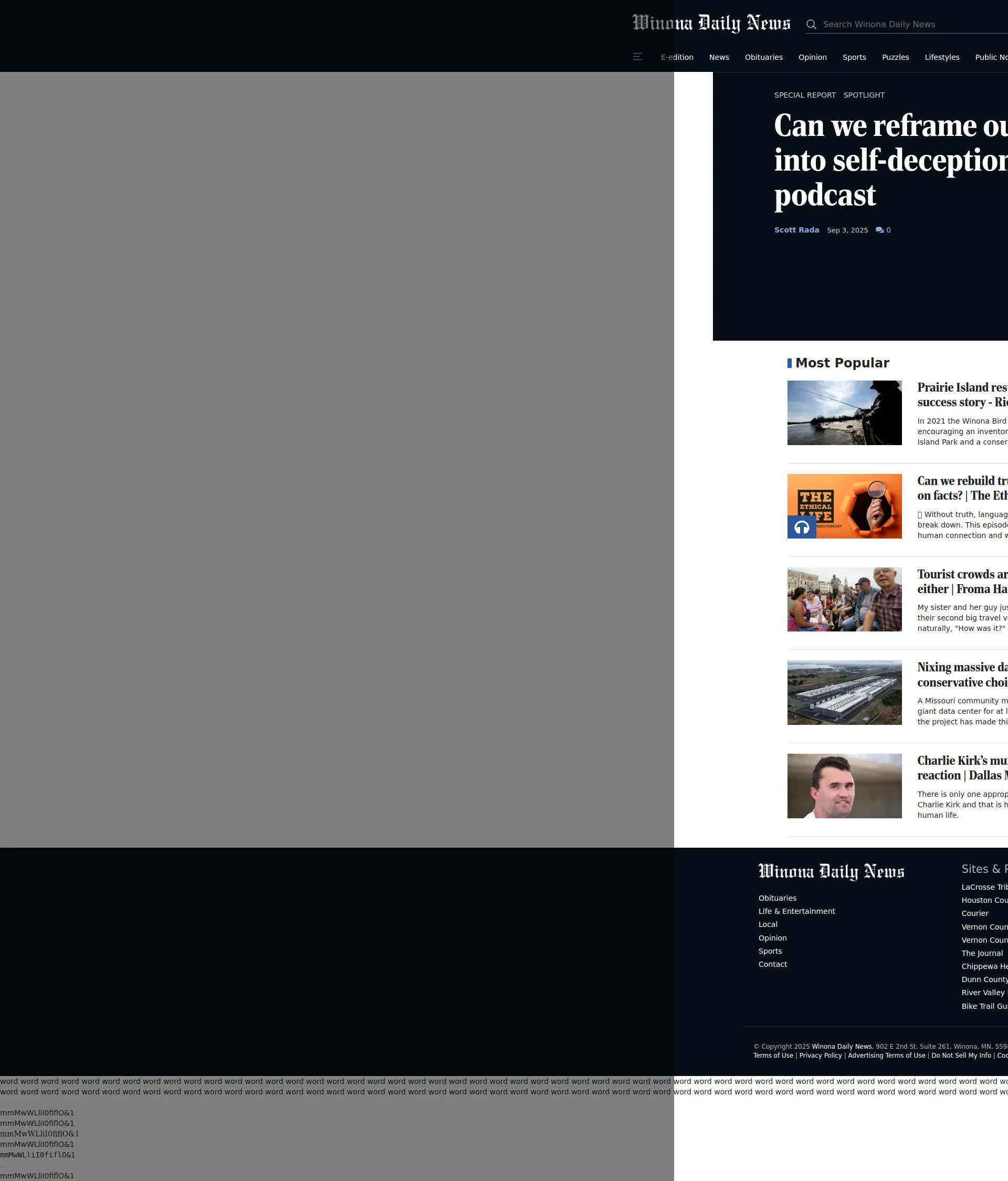Open the Charlie Kirk article thumbnail
Image resolution: width=1008 pixels, height=1181 pixels.
(844, 786)
